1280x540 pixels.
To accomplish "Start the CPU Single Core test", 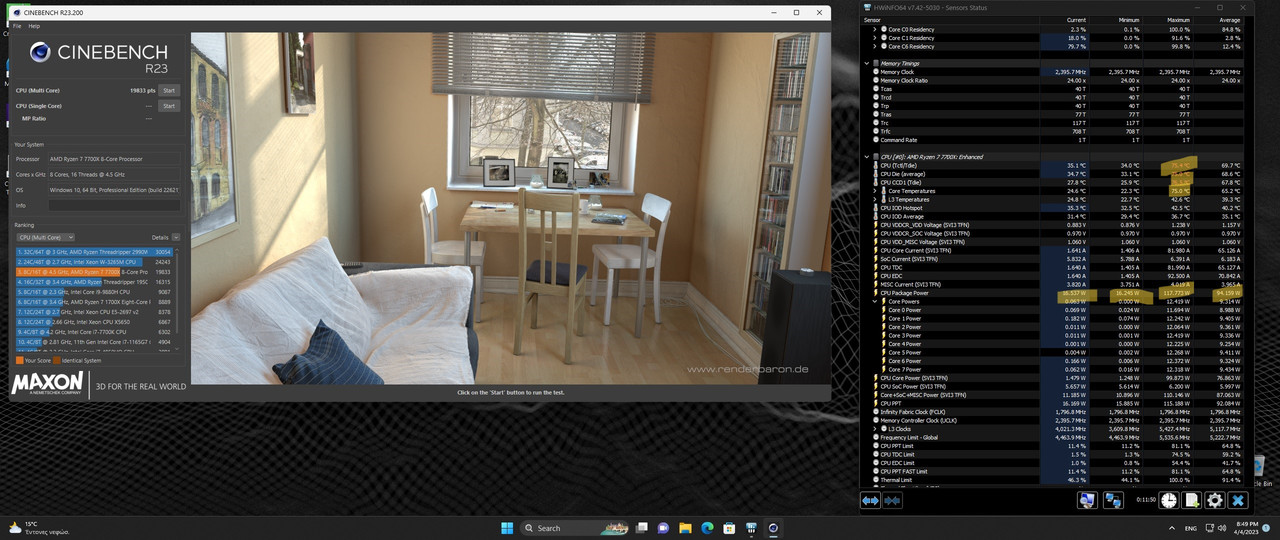I will tap(169, 105).
